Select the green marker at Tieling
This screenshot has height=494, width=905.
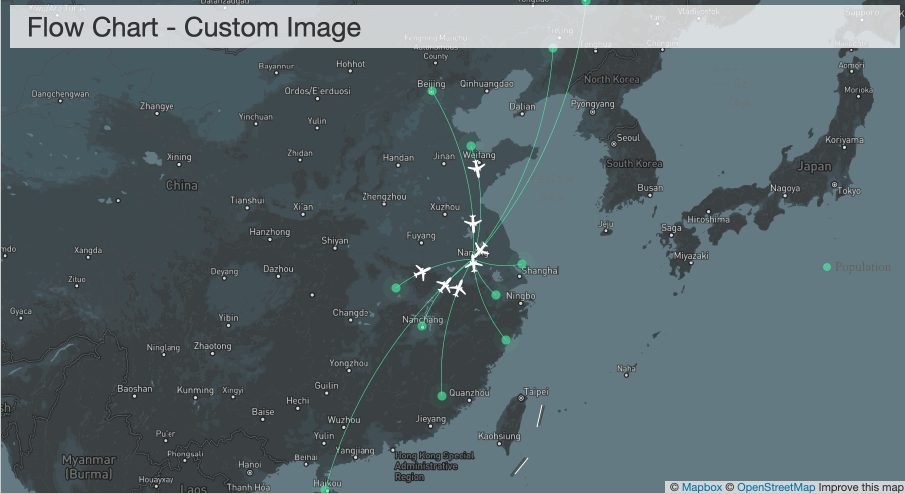pos(553,47)
